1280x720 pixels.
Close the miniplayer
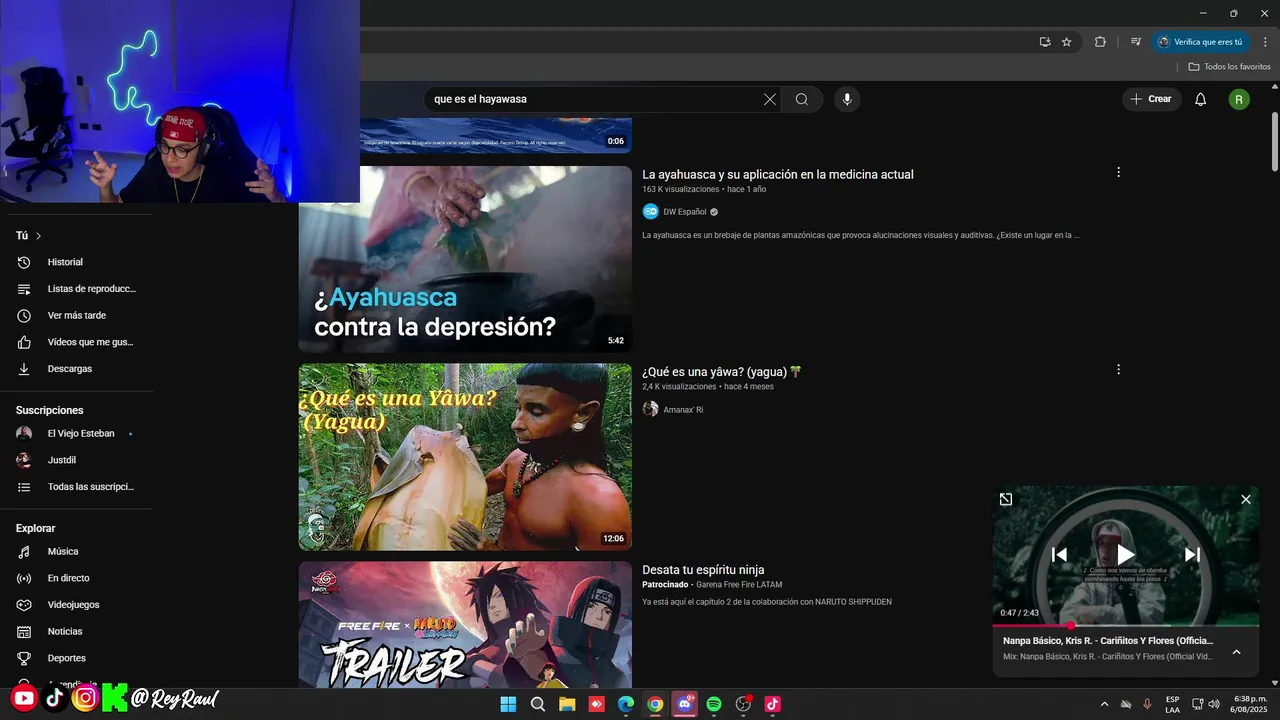[x=1246, y=499]
